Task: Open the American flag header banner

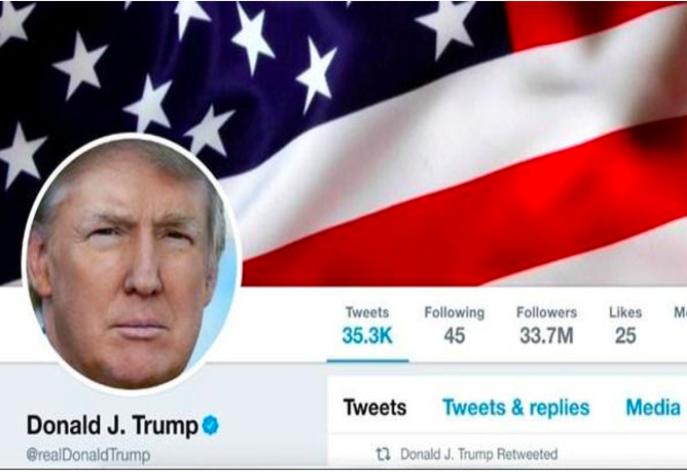Action: pyautogui.click(x=344, y=143)
